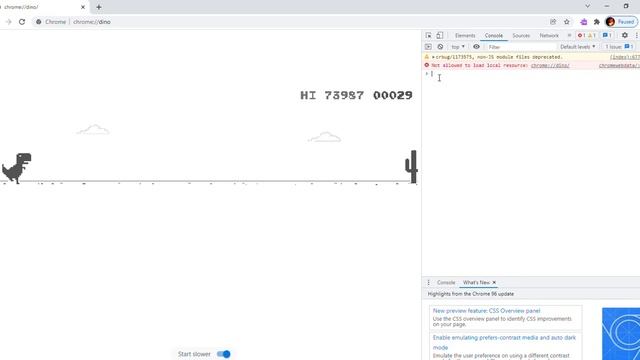Open the Network tab
640x360 pixels.
pos(549,36)
